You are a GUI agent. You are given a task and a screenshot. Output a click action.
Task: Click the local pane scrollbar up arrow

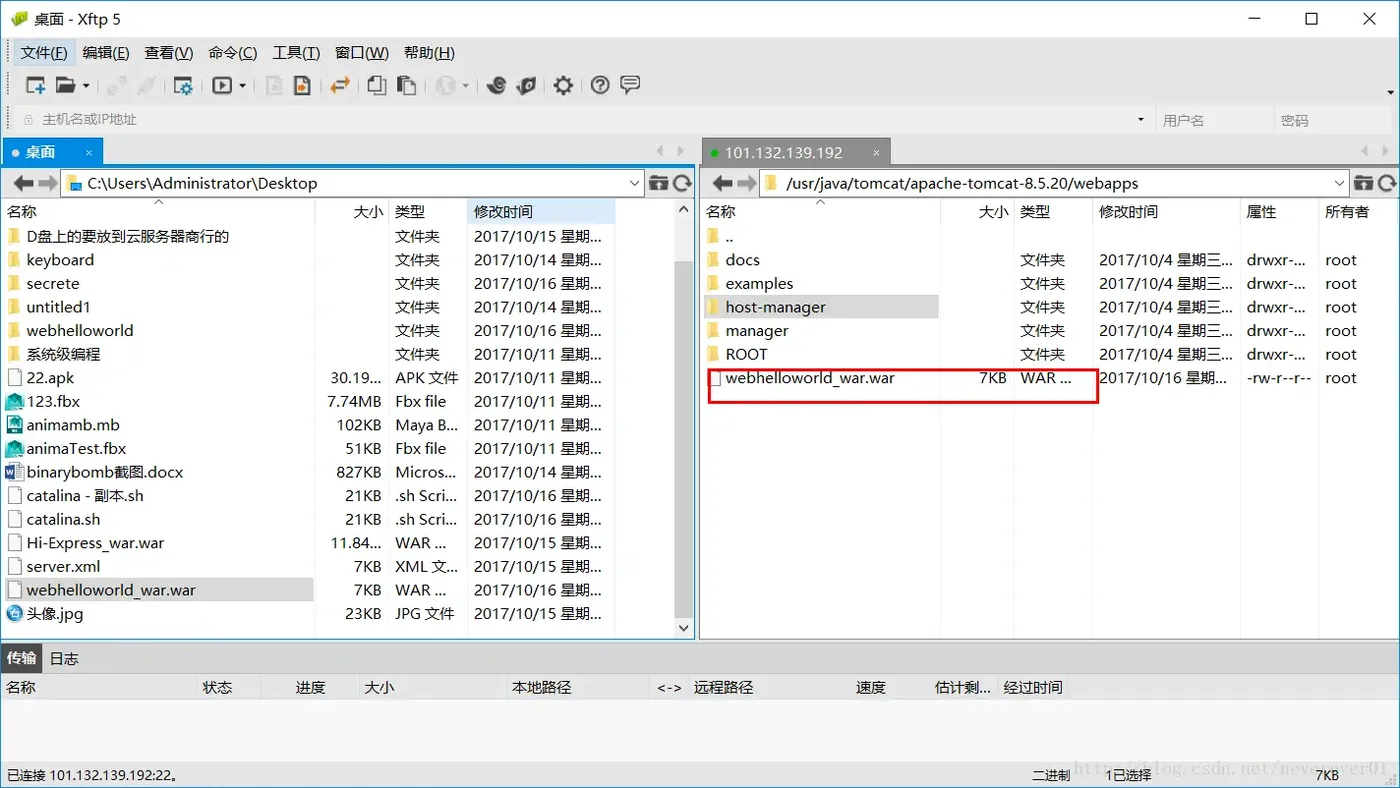[684, 211]
